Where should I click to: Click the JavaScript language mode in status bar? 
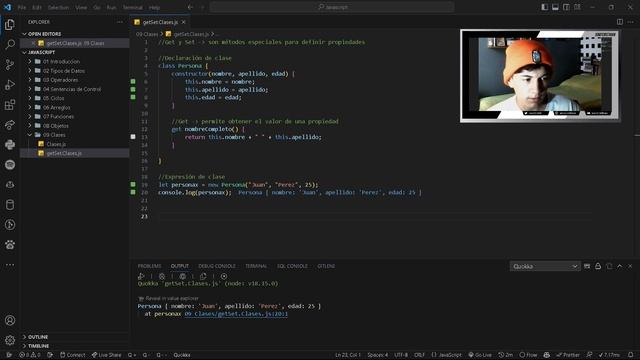point(447,355)
